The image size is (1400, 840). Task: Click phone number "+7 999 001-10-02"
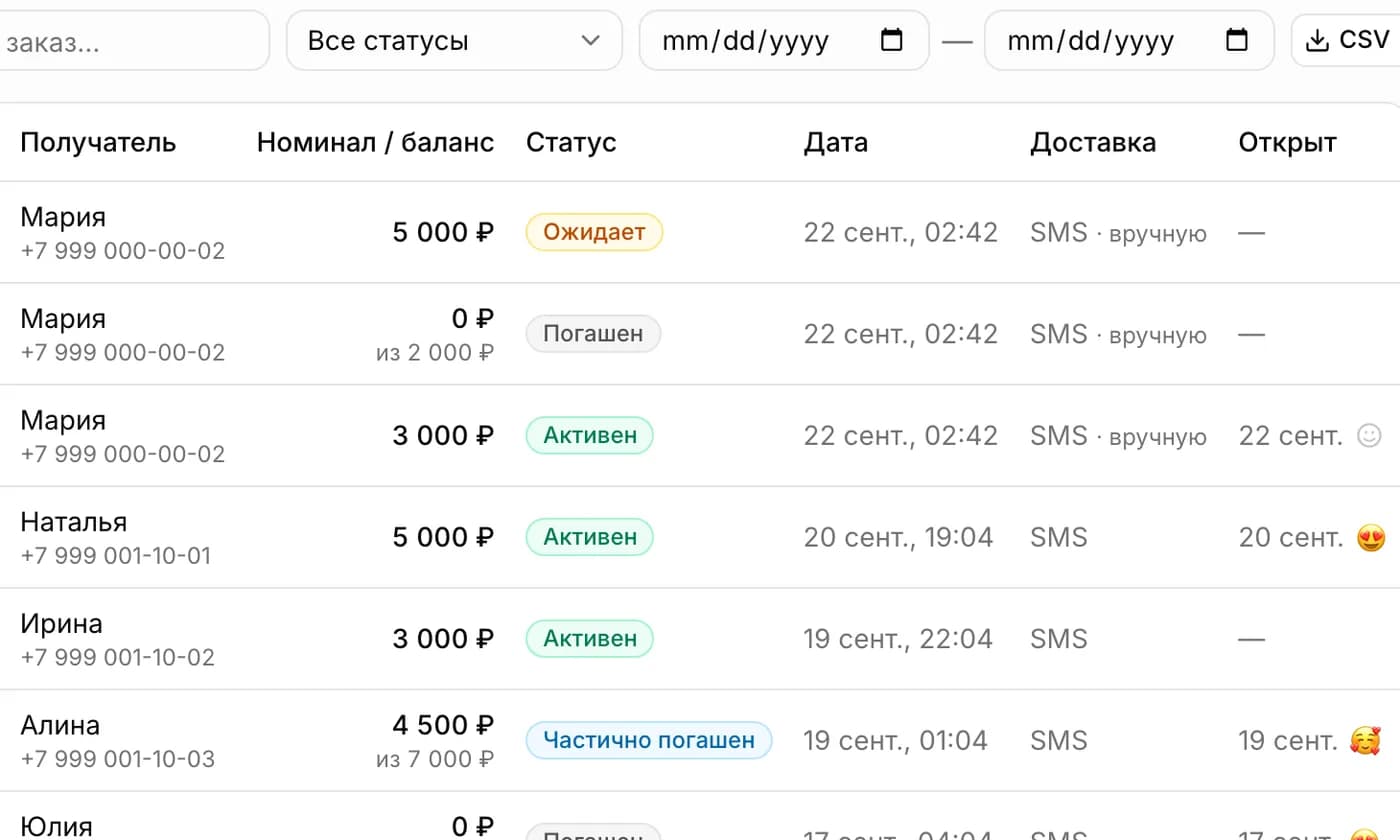pos(118,657)
